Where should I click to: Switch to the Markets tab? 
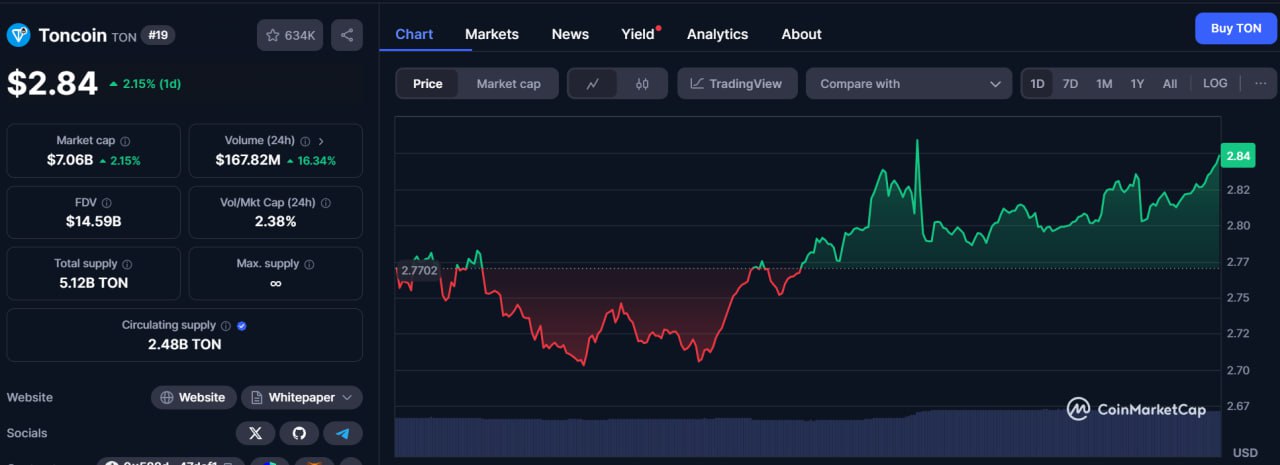tap(492, 34)
